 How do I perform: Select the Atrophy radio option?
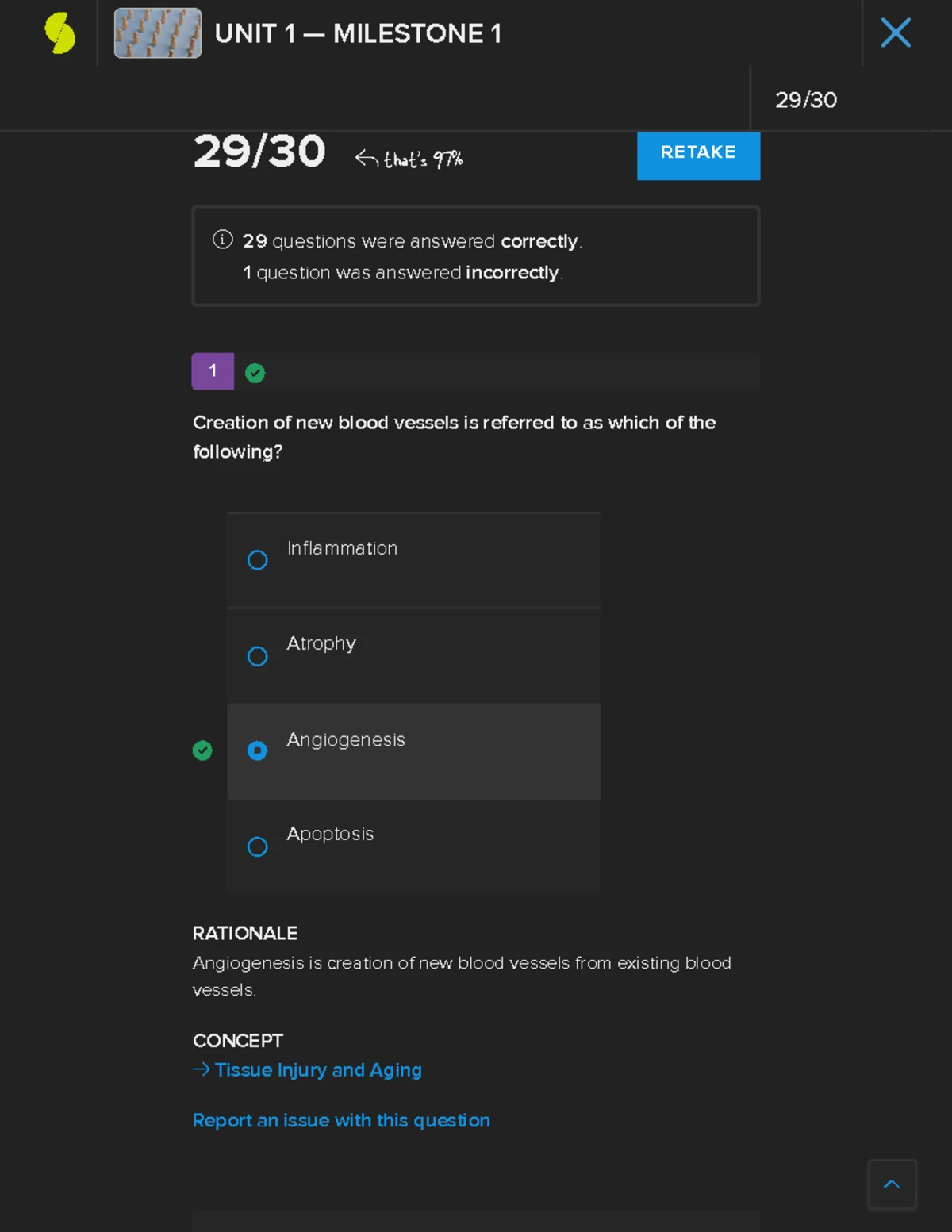click(257, 656)
